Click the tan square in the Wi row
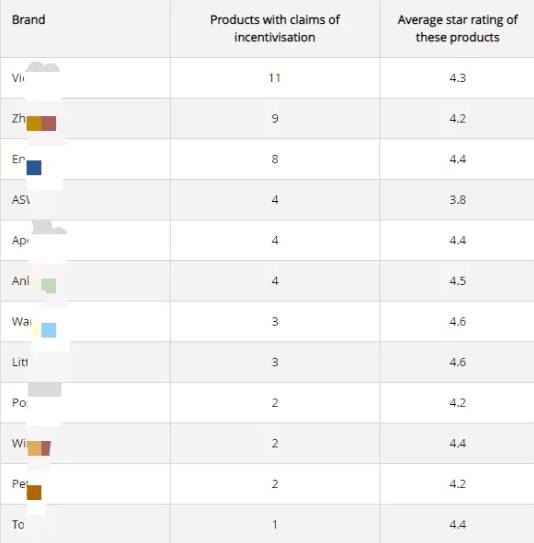 pyautogui.click(x=34, y=448)
